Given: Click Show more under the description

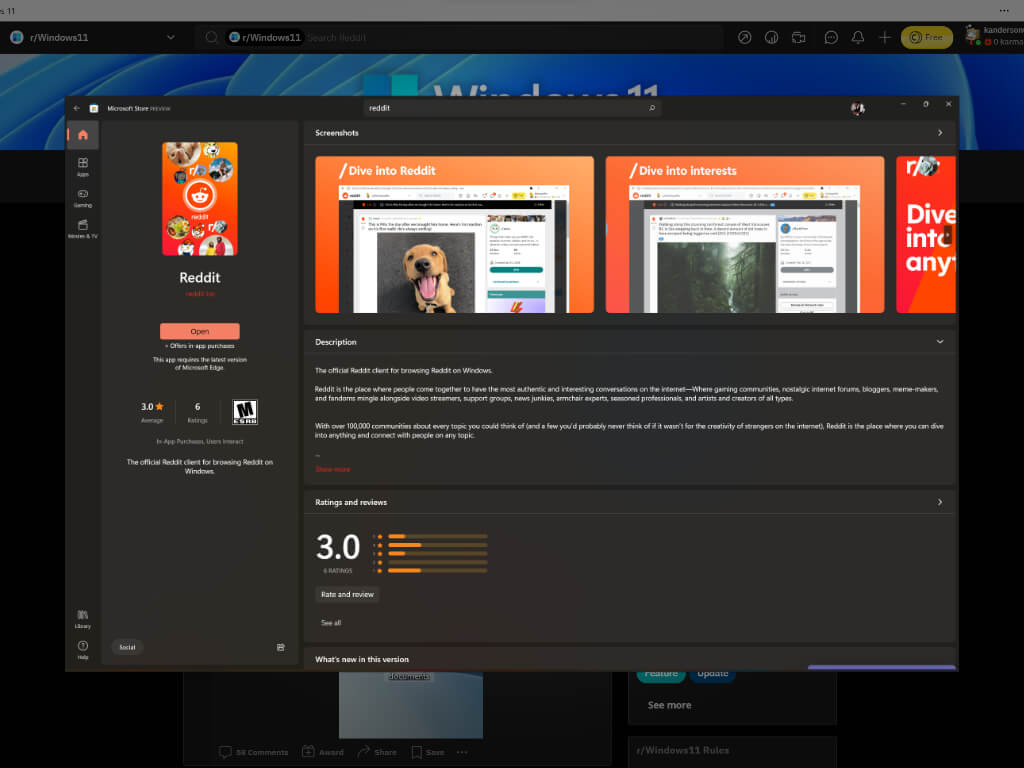Looking at the screenshot, I should [x=333, y=469].
